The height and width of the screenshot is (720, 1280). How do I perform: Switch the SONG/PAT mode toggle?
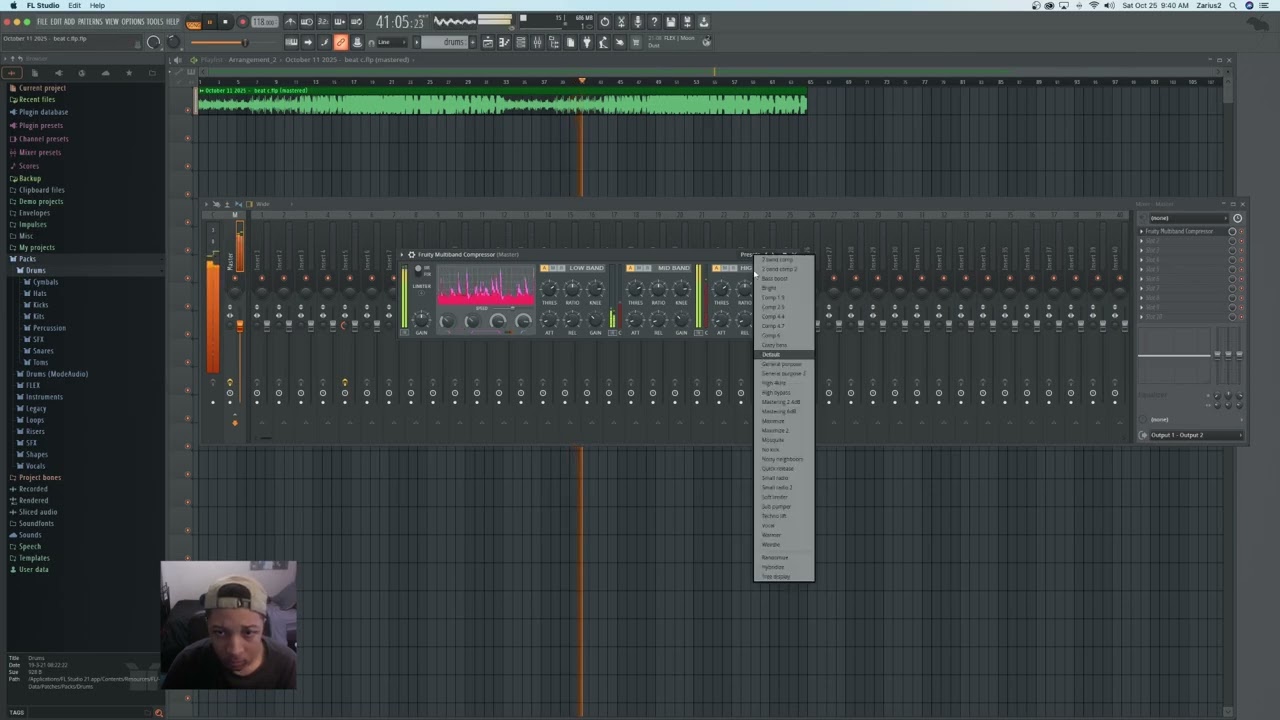(x=193, y=21)
